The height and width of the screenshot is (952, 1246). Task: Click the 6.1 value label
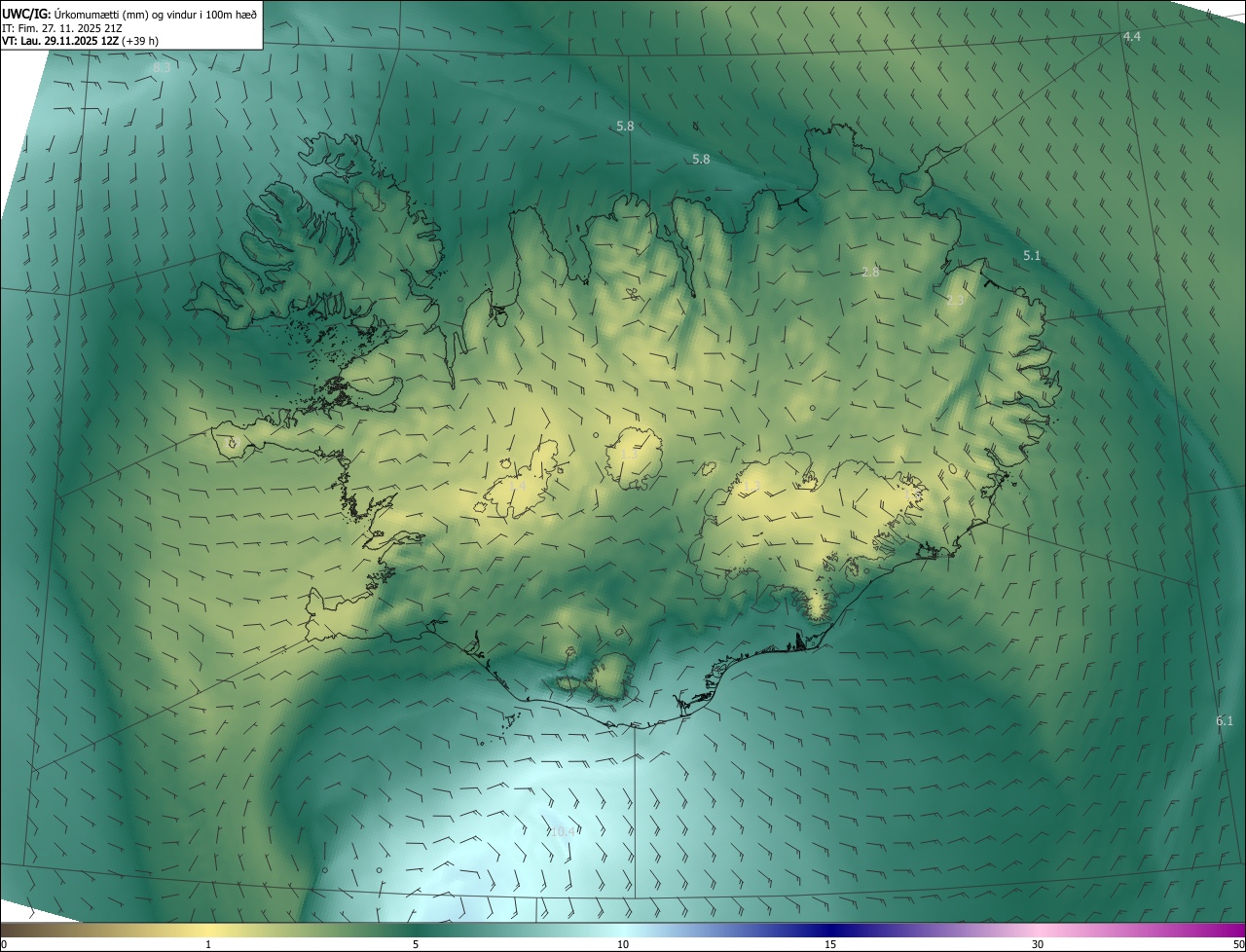coord(1225,721)
